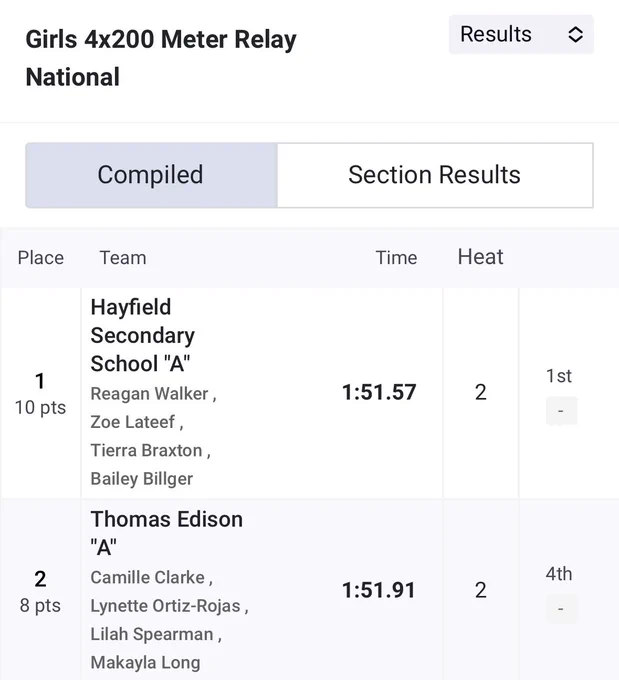Open athlete Camille Clarke's profile
This screenshot has height=680, width=619.
[x=147, y=578]
